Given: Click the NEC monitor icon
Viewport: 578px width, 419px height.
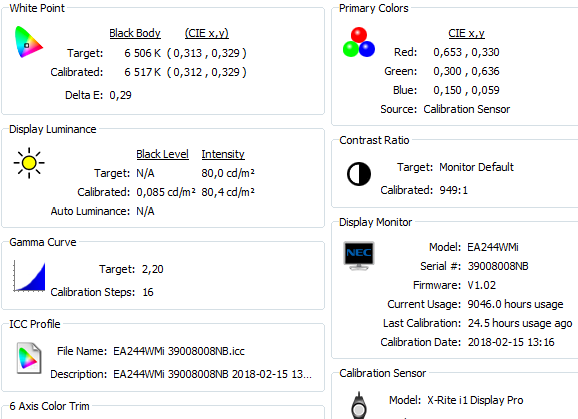Looking at the screenshot, I should (x=359, y=255).
